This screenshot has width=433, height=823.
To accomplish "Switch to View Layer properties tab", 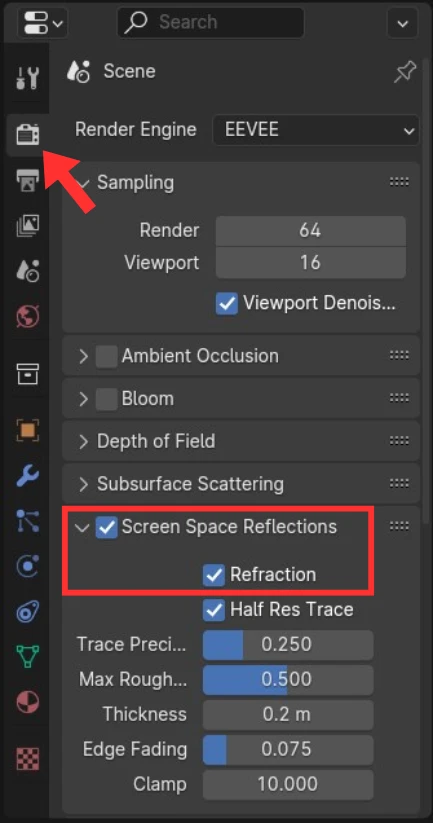I will coord(27,226).
